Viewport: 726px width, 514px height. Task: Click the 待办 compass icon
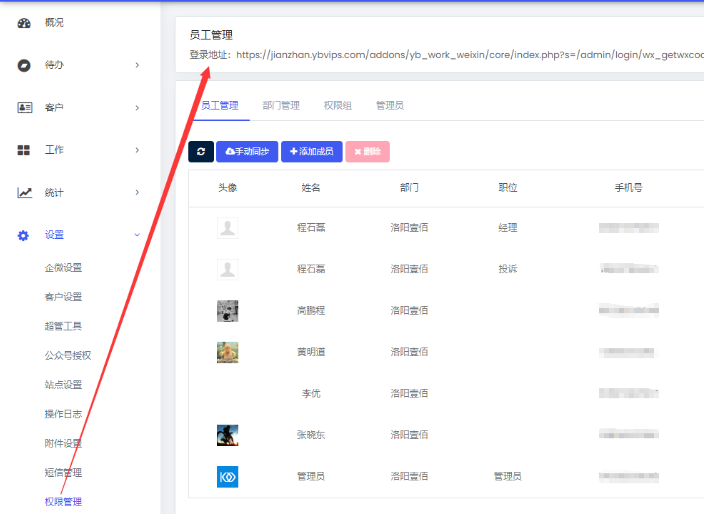click(x=24, y=65)
